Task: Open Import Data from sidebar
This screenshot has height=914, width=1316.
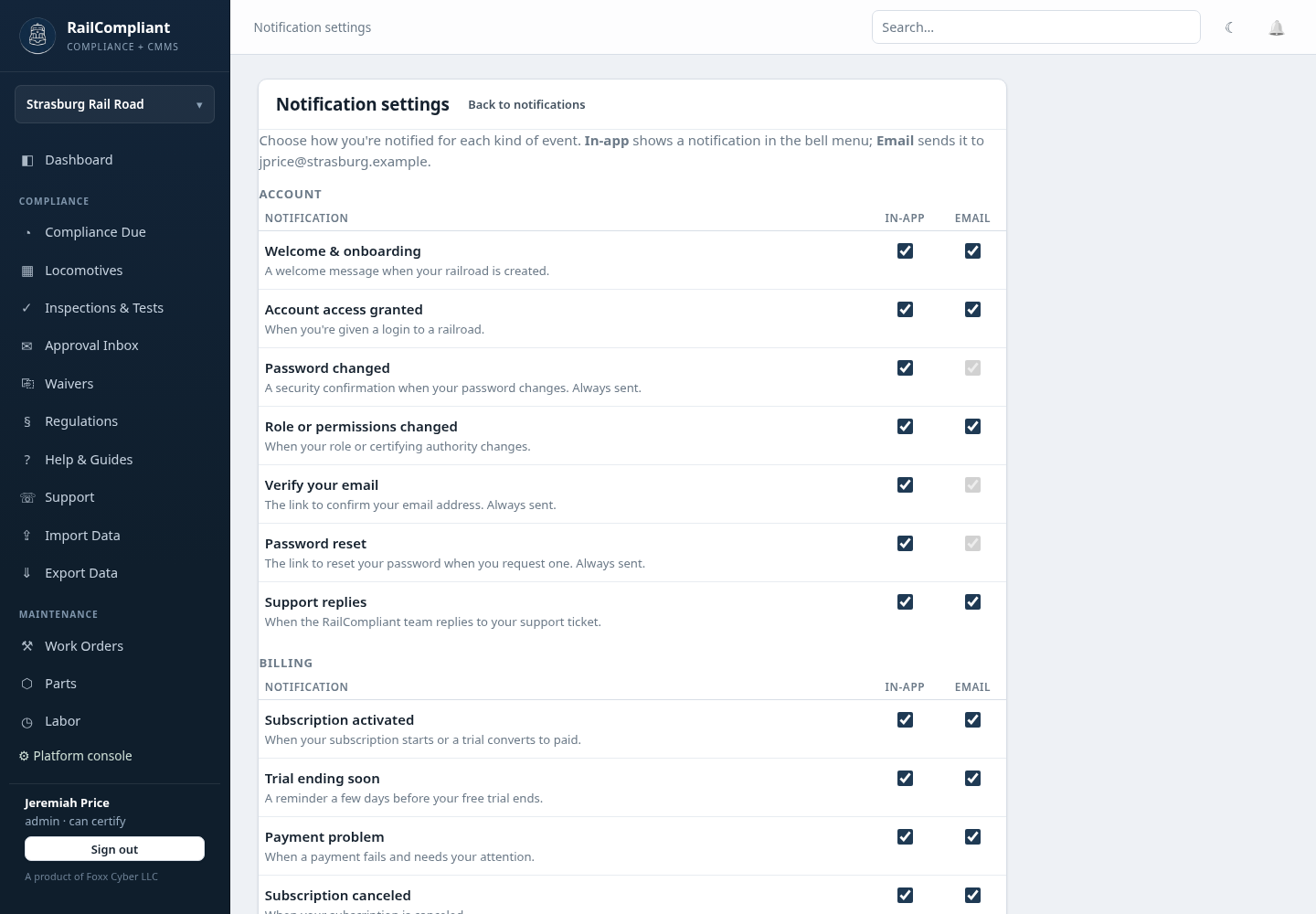Action: coord(115,536)
